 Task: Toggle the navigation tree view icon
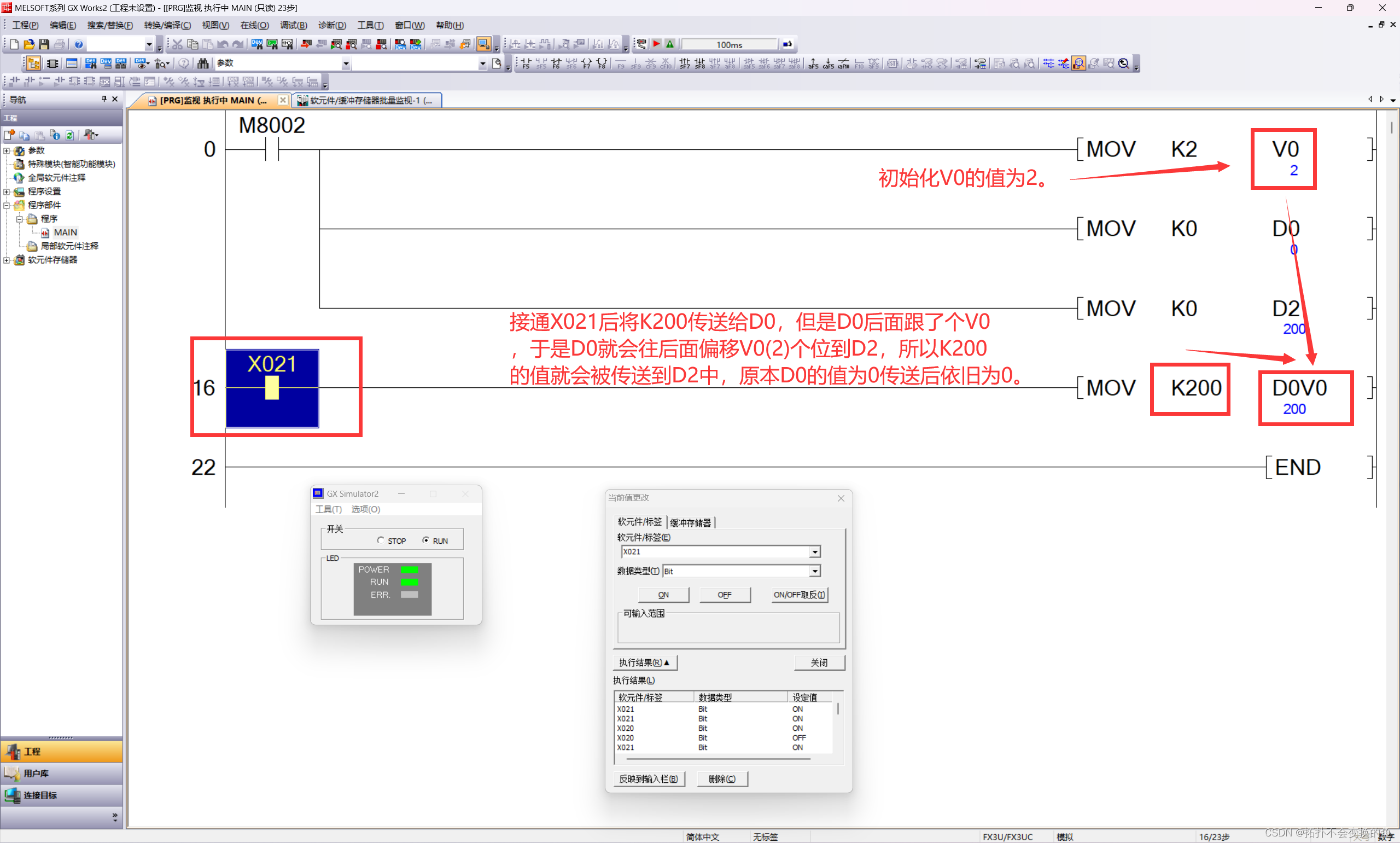[x=33, y=63]
